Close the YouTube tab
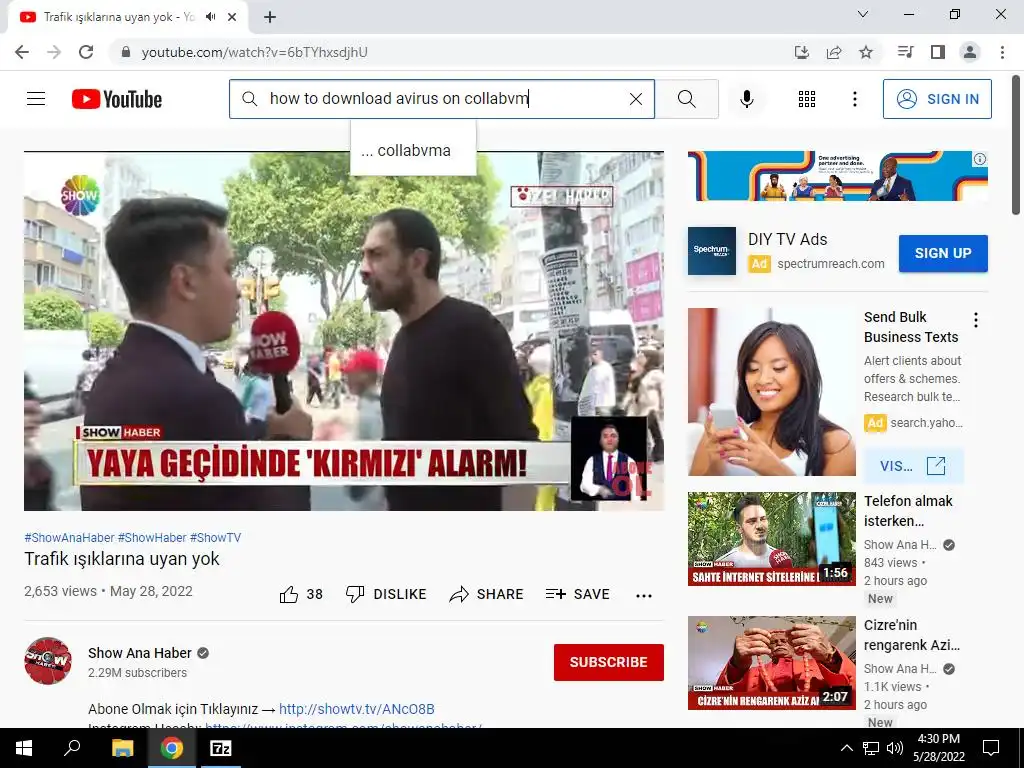This screenshot has width=1024, height=768. coord(232,17)
